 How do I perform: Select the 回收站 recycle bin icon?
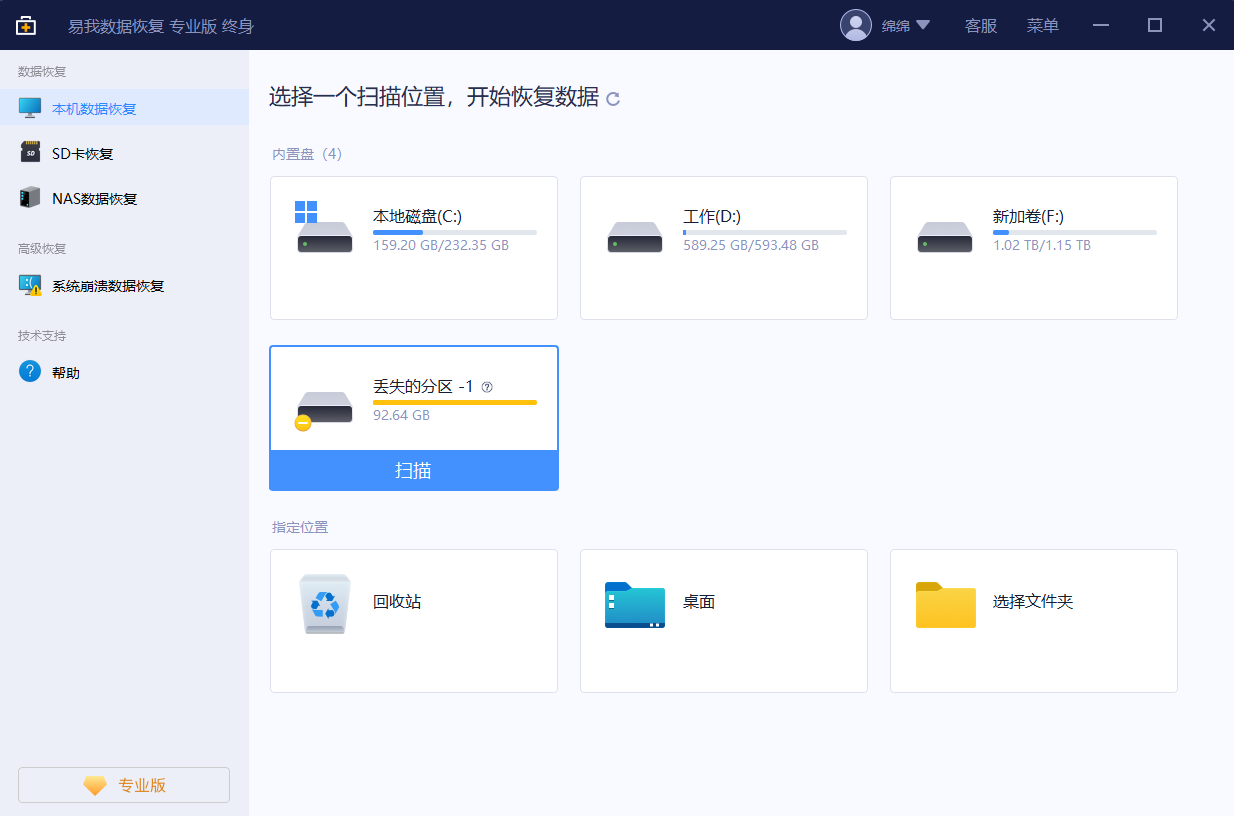click(325, 604)
